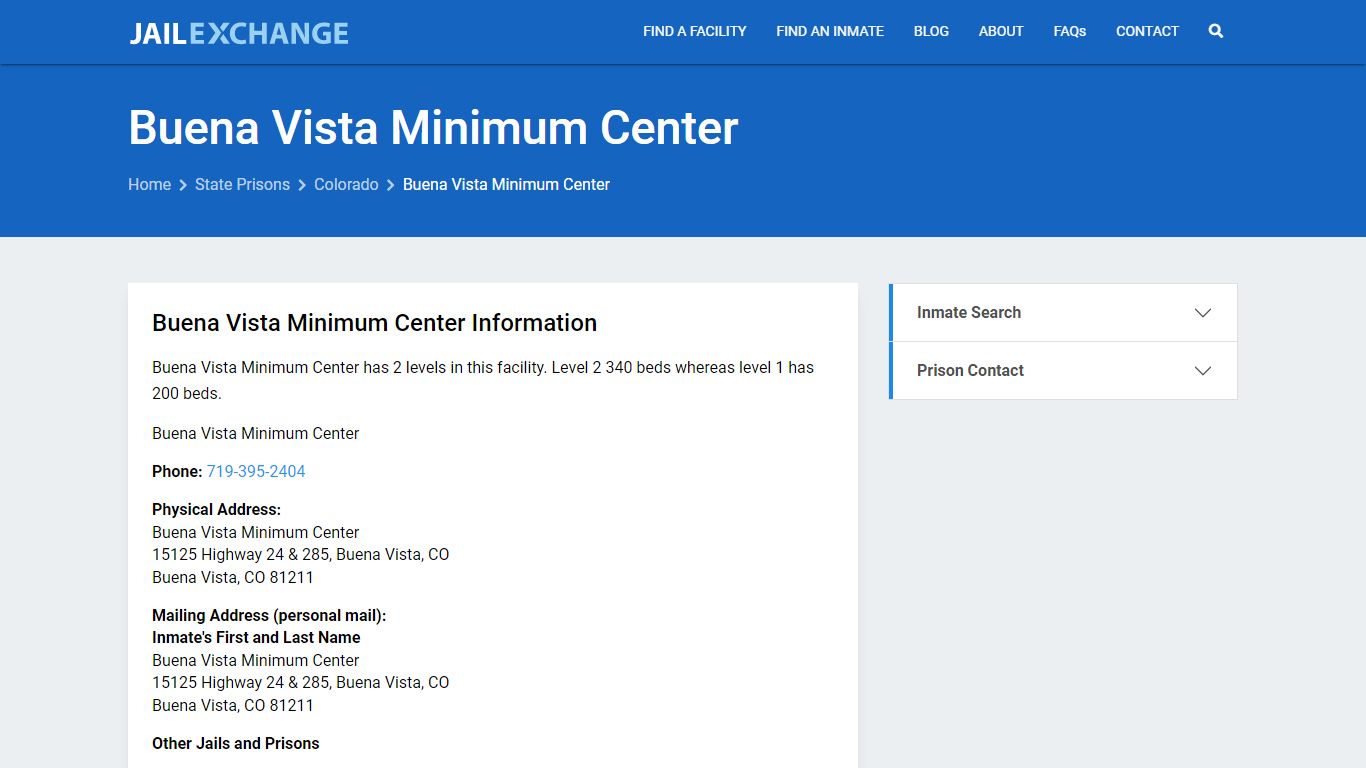Click the JailExchange logo
The height and width of the screenshot is (768, 1366).
[x=239, y=33]
